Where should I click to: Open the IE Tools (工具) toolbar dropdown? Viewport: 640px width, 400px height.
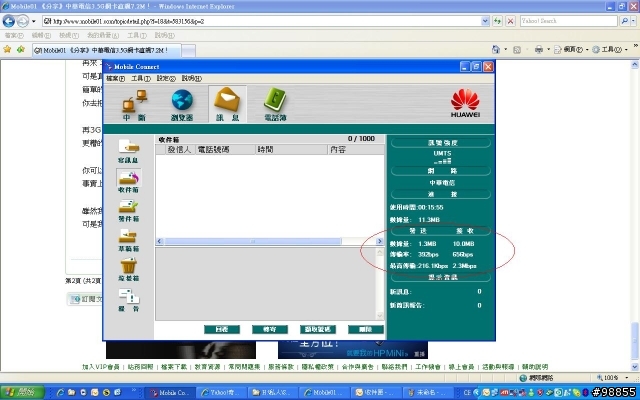(x=609, y=50)
